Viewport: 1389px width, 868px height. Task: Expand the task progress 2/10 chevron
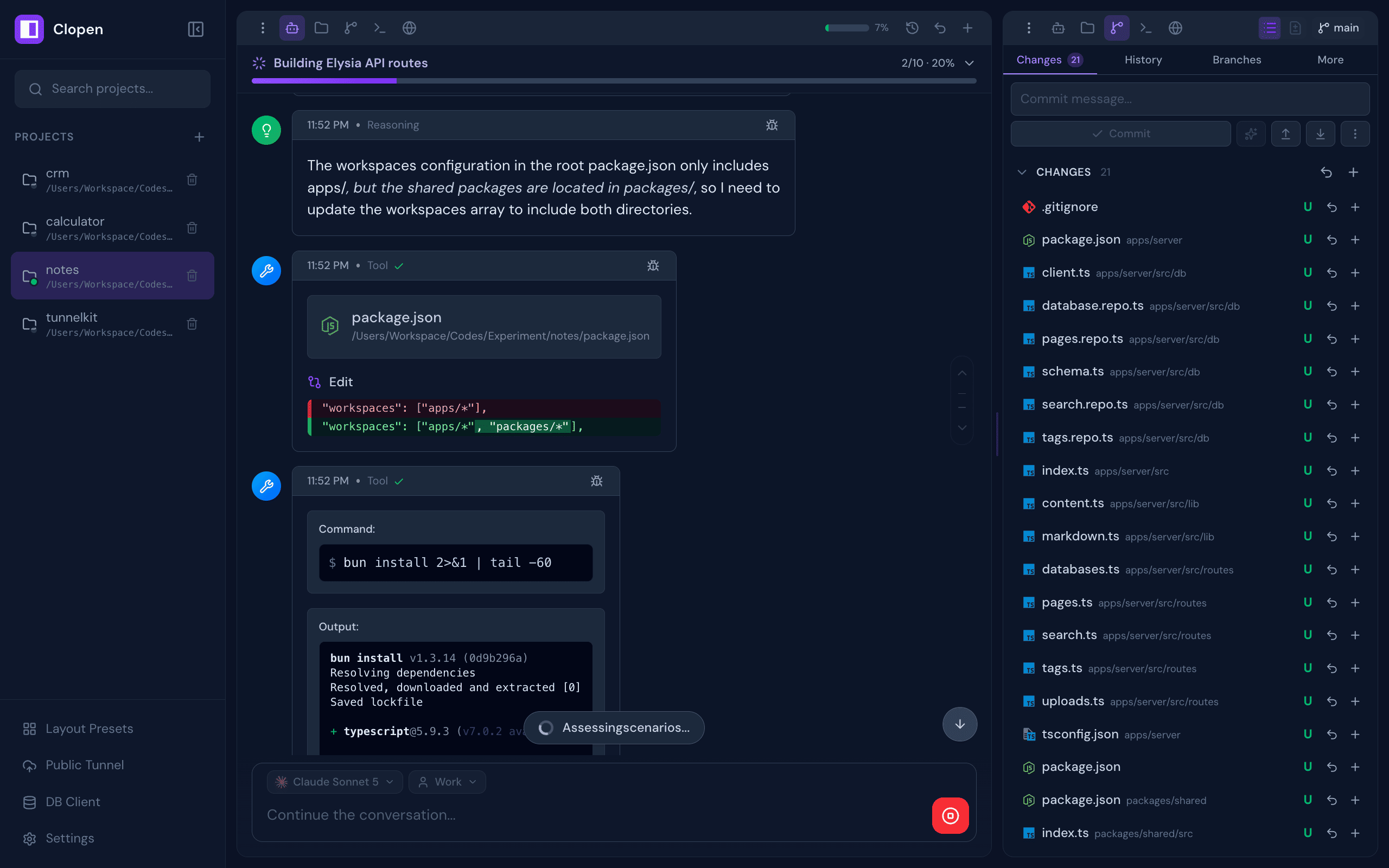[970, 63]
